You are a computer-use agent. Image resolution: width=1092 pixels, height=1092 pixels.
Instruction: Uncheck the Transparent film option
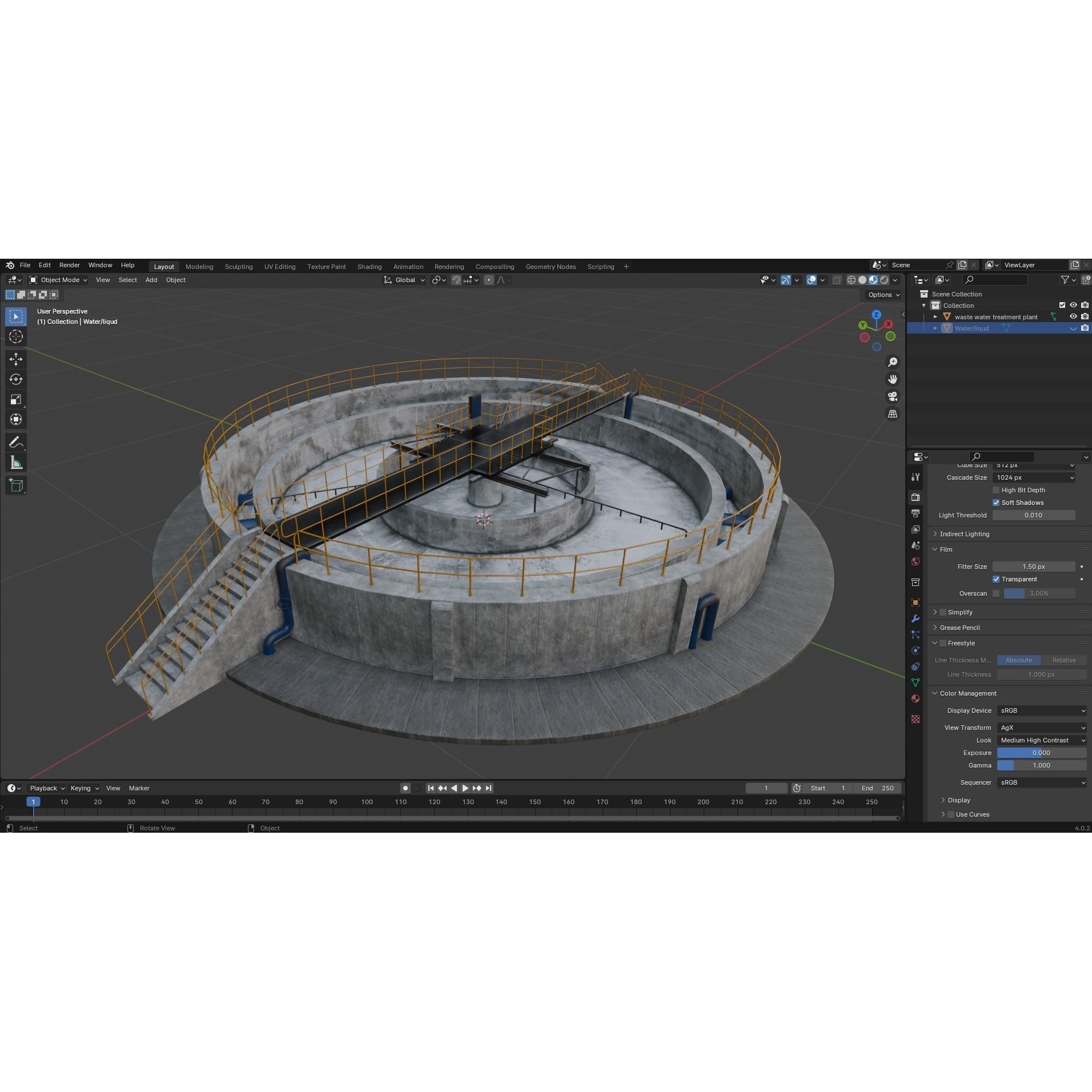tap(997, 579)
